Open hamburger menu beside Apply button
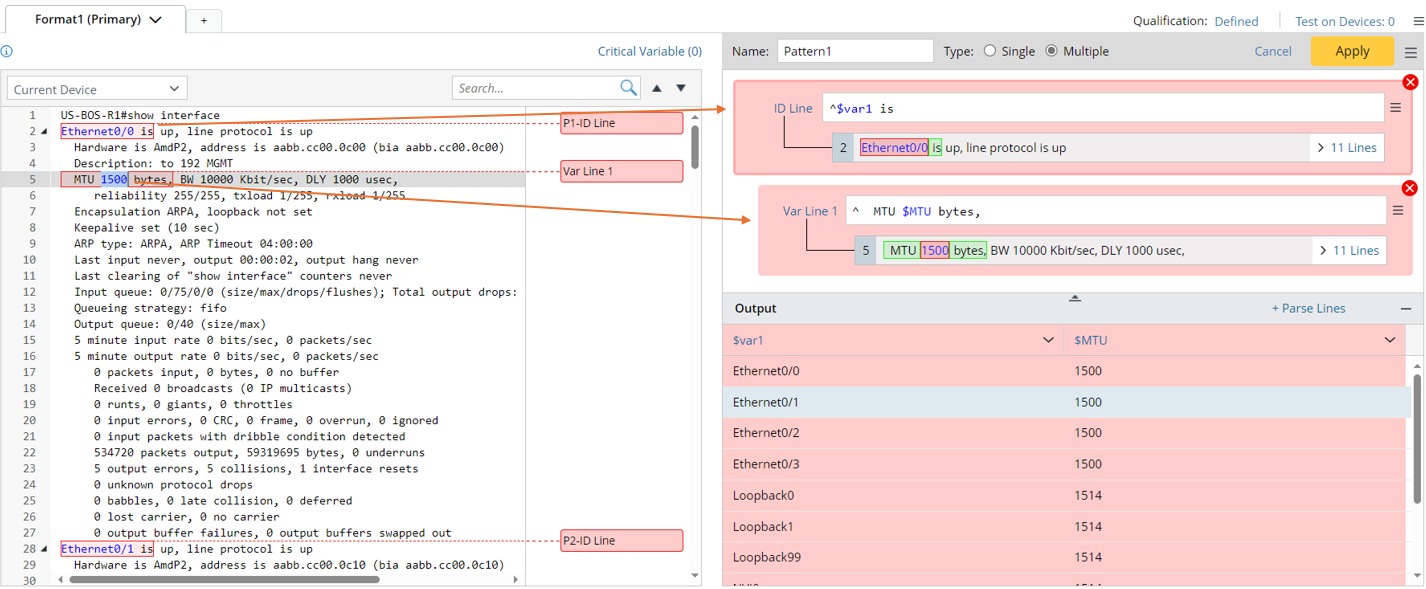 tap(1411, 52)
